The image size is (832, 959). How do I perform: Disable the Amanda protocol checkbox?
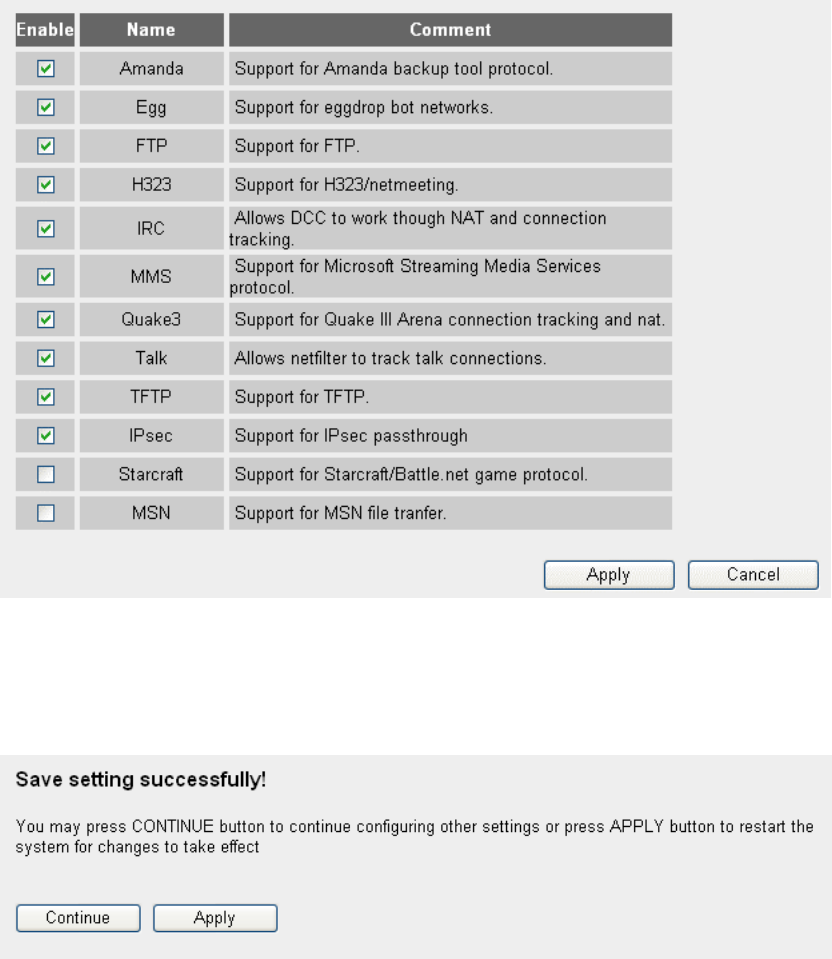pyautogui.click(x=45, y=68)
